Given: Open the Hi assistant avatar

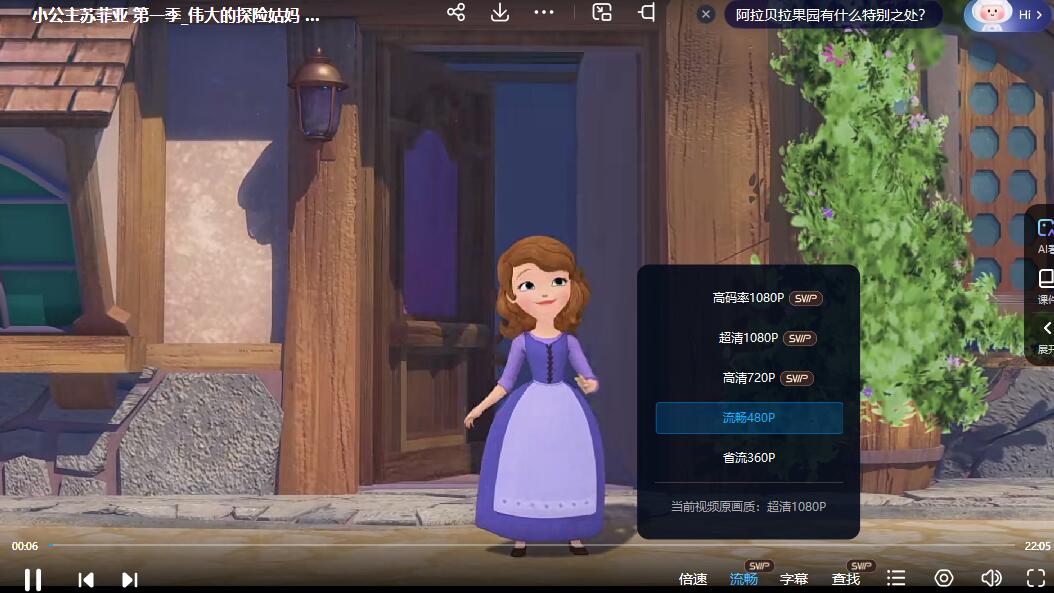Looking at the screenshot, I should click(x=1004, y=15).
